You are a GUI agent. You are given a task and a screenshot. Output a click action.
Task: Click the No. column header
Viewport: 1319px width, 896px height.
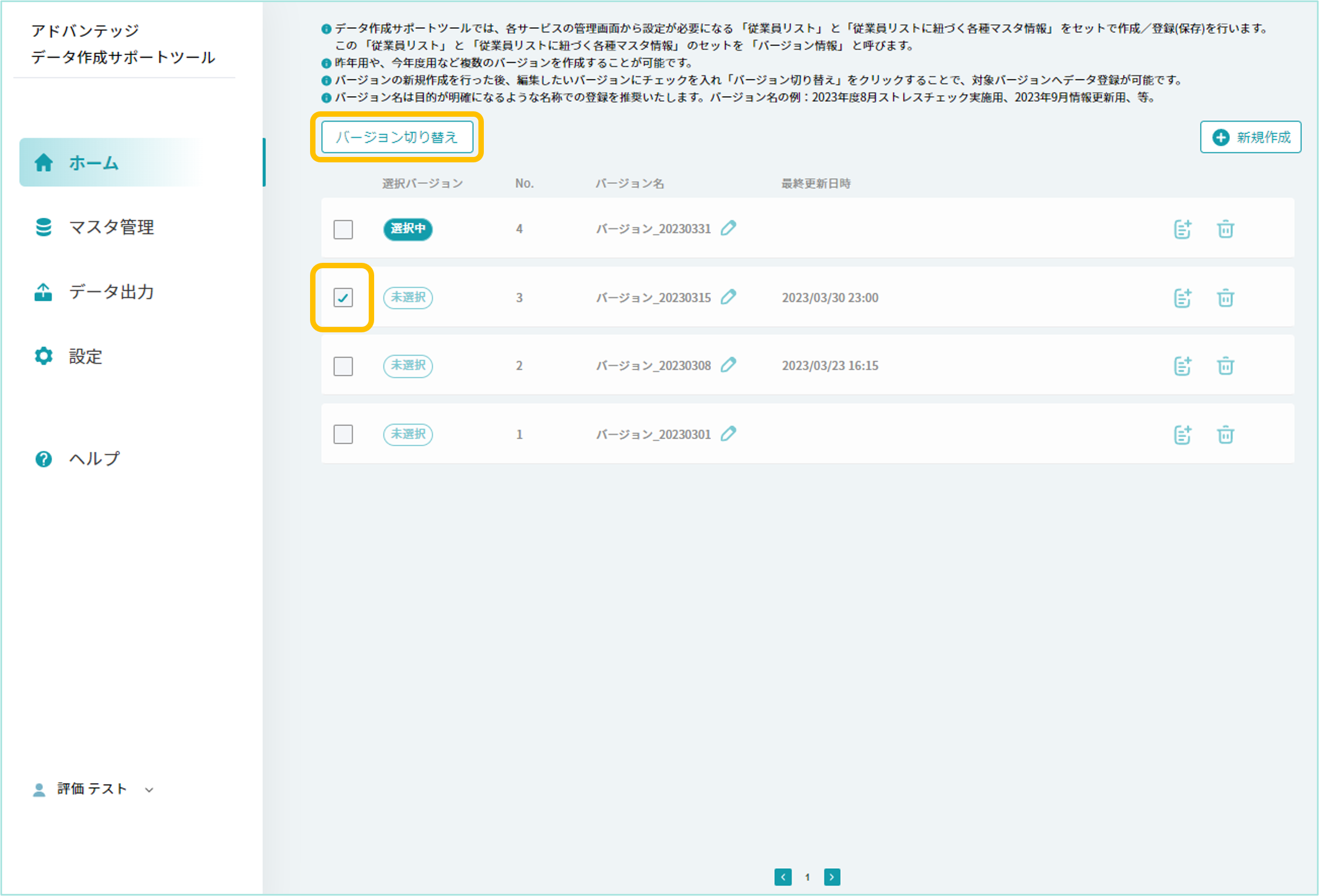(525, 184)
